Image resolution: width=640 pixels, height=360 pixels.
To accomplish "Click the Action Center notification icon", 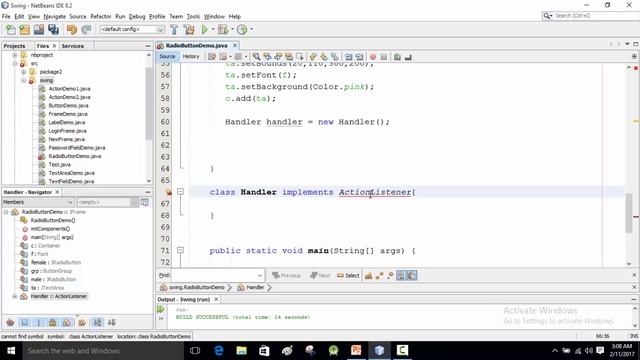I will coord(600,351).
